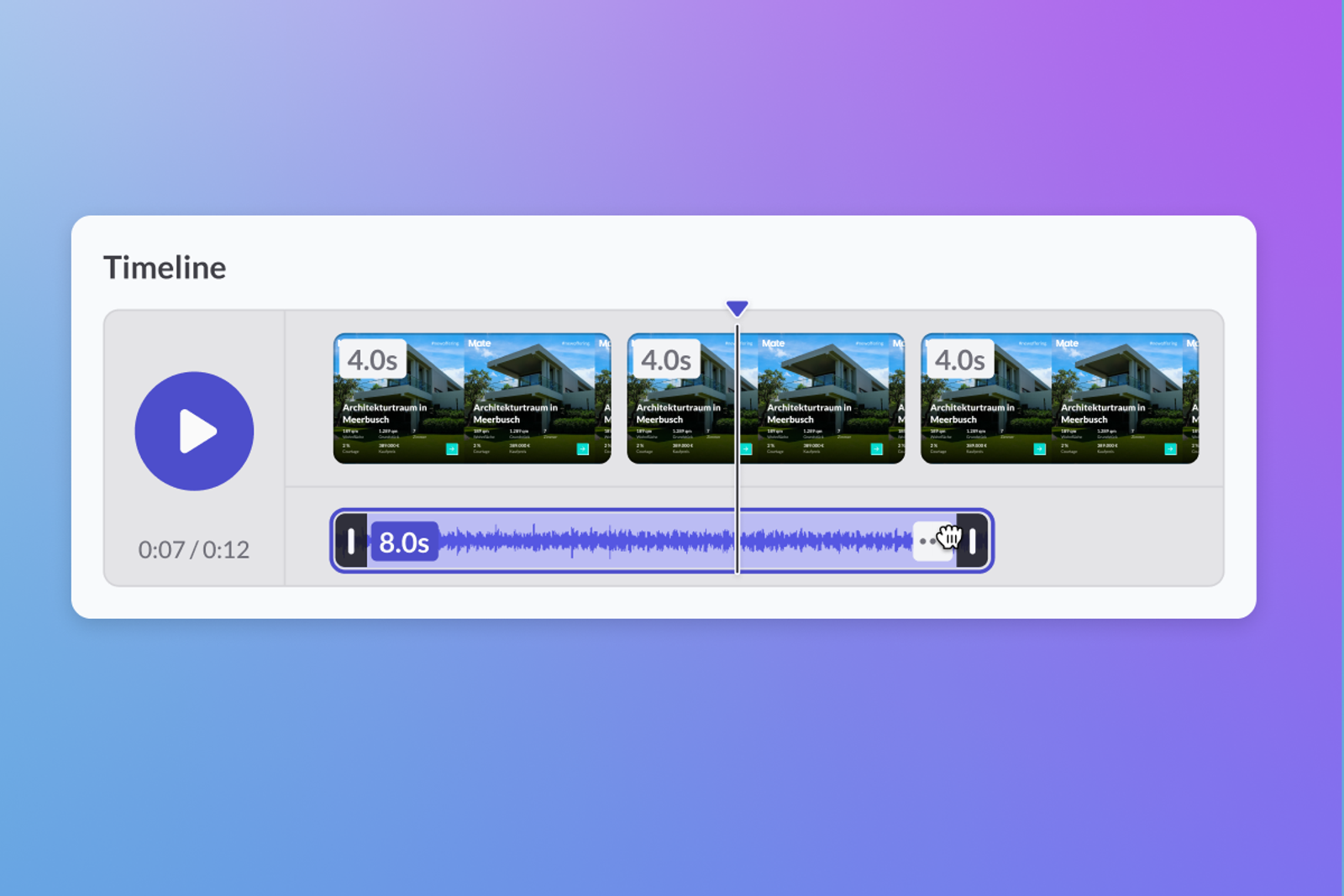The image size is (1344, 896).
Task: Start playback with the round play button
Action: 194,431
